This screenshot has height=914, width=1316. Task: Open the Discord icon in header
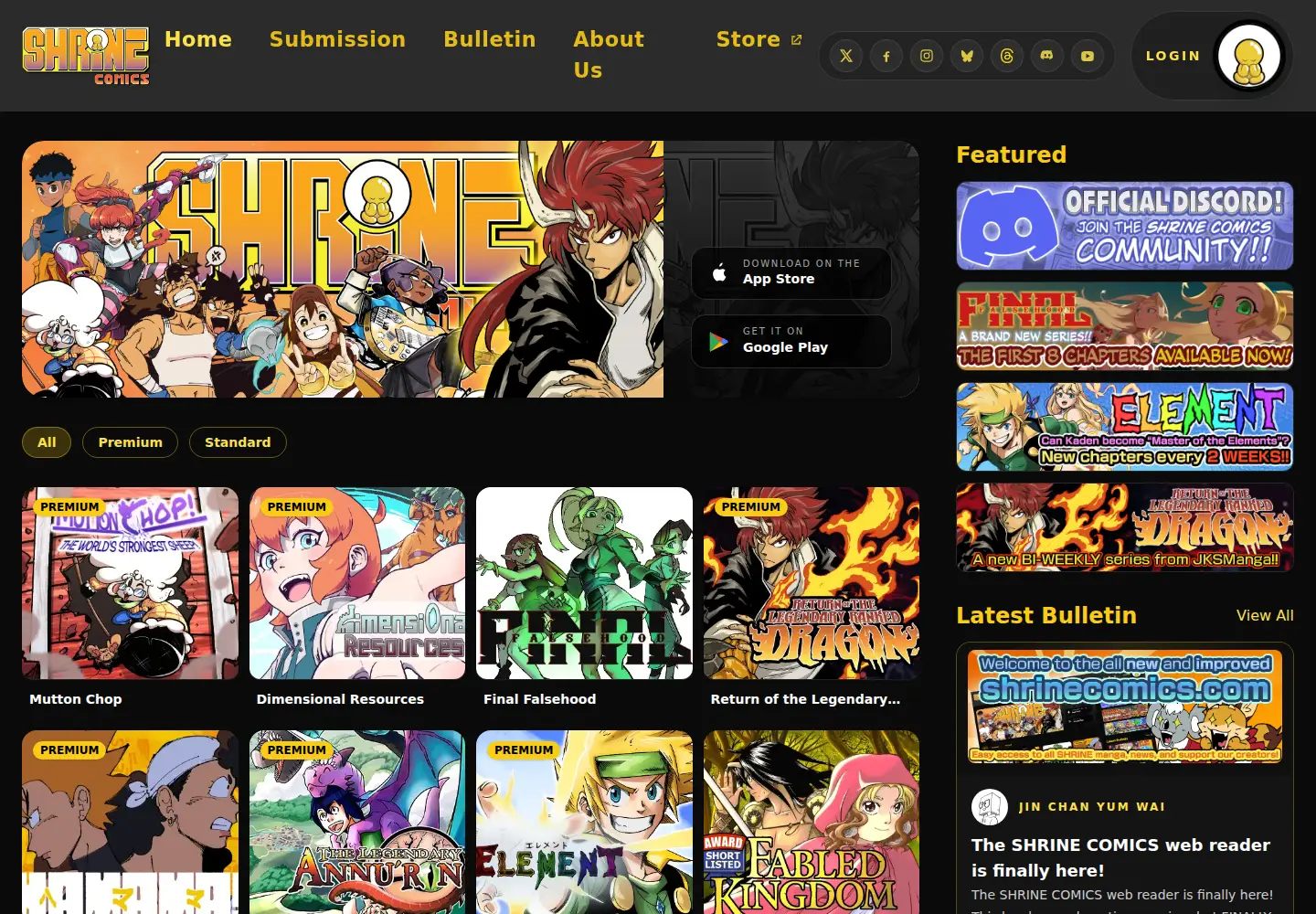pyautogui.click(x=1047, y=56)
